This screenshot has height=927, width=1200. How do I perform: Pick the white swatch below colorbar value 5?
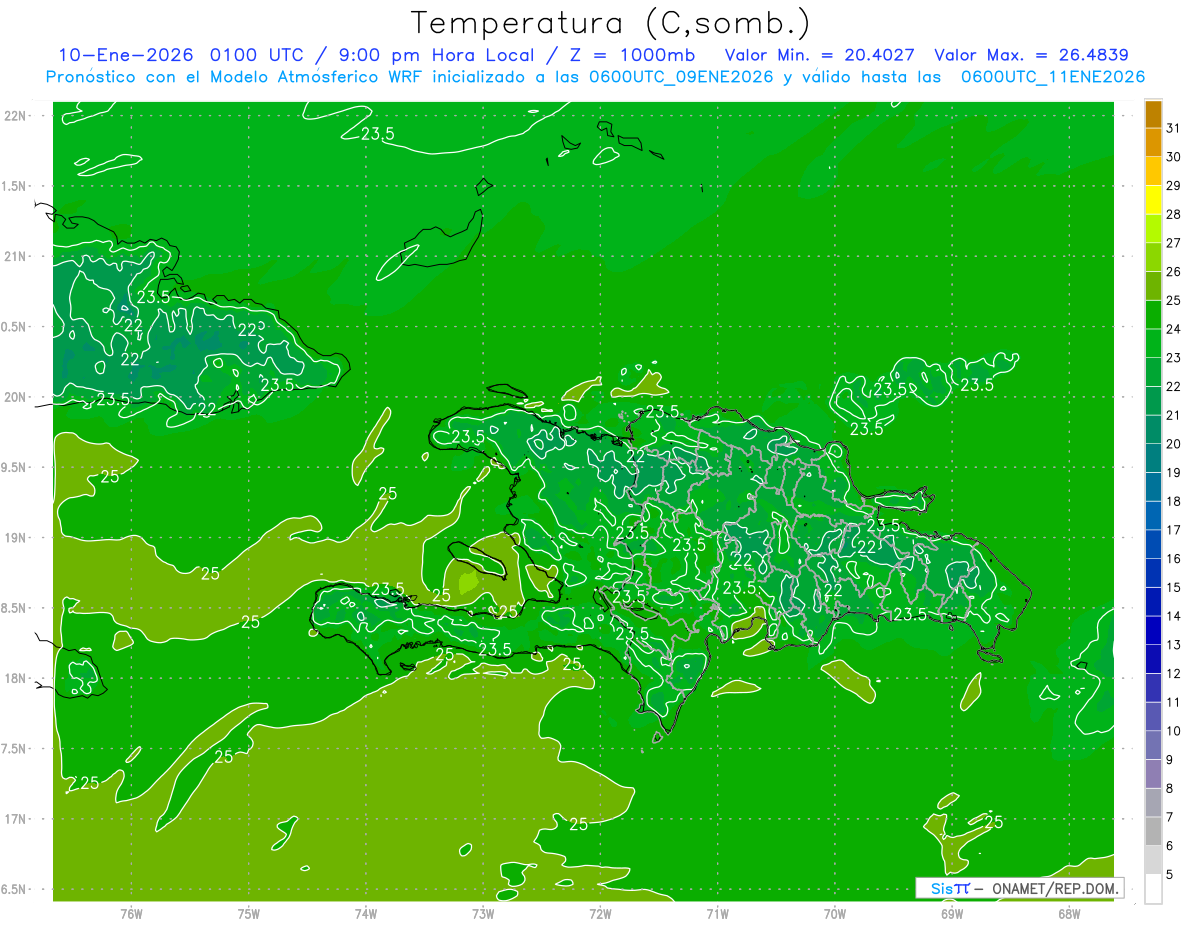click(1153, 889)
